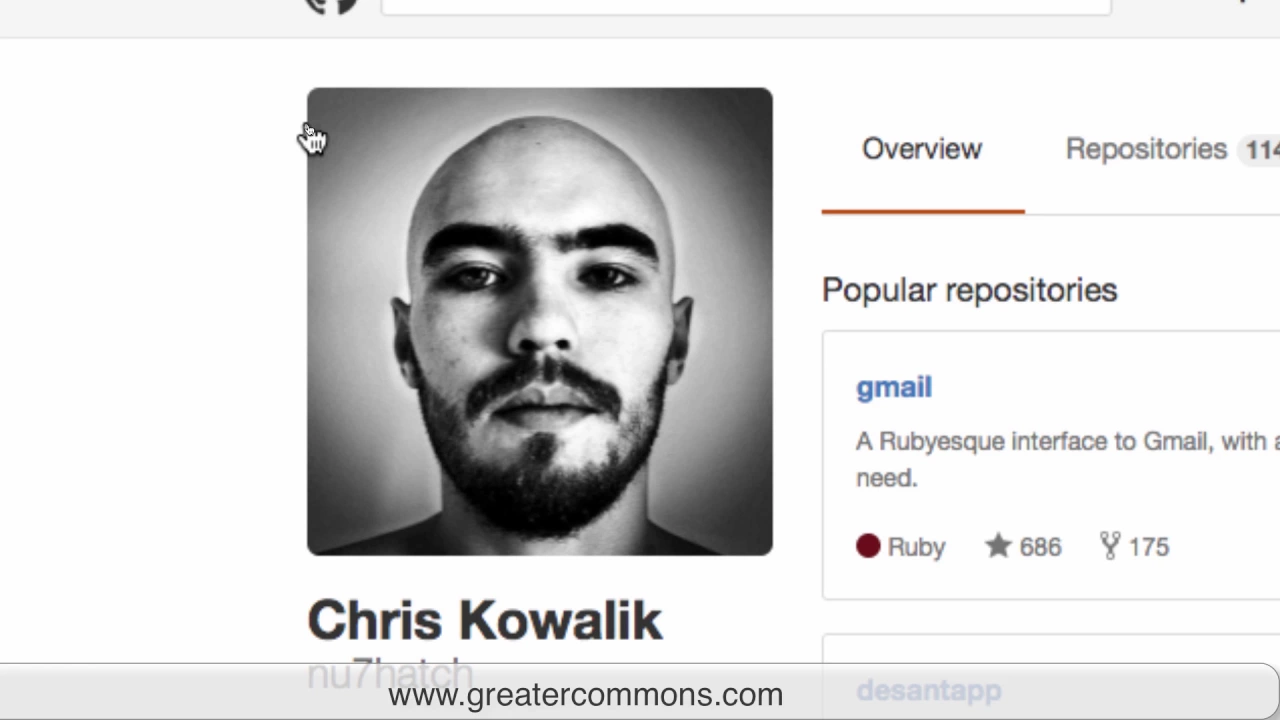This screenshot has height=720, width=1280.
Task: Click the Repositories count badge
Action: [x=1260, y=150]
